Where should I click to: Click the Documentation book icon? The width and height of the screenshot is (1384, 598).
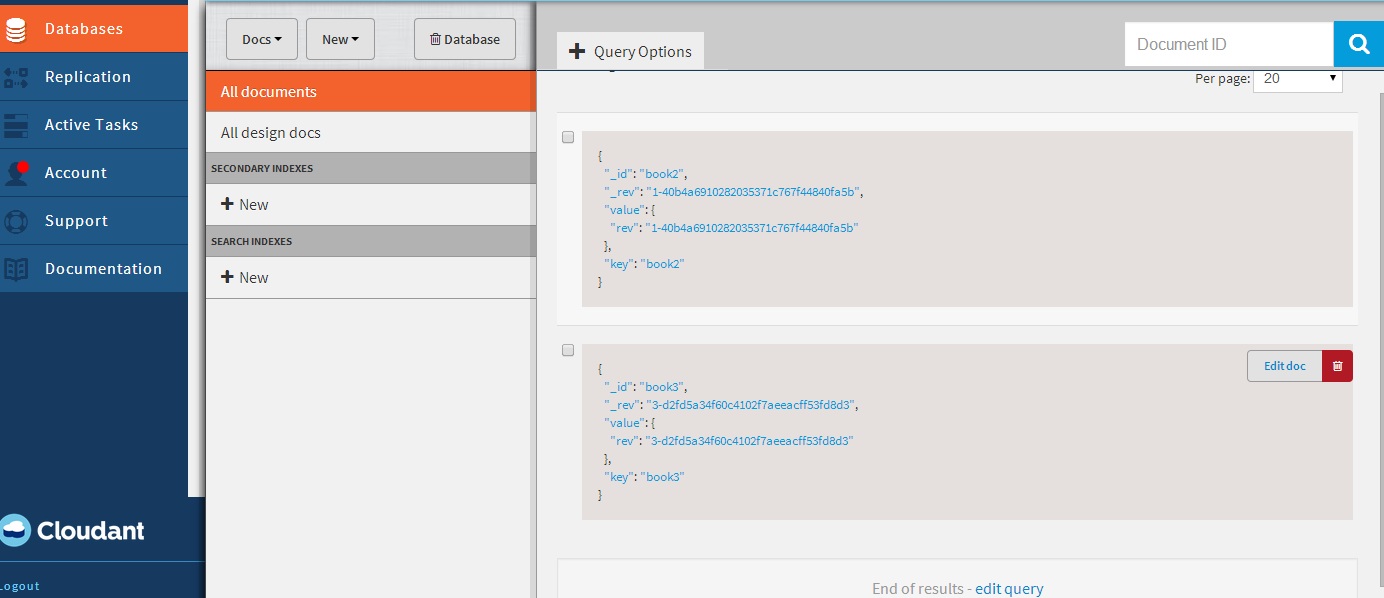click(x=16, y=269)
